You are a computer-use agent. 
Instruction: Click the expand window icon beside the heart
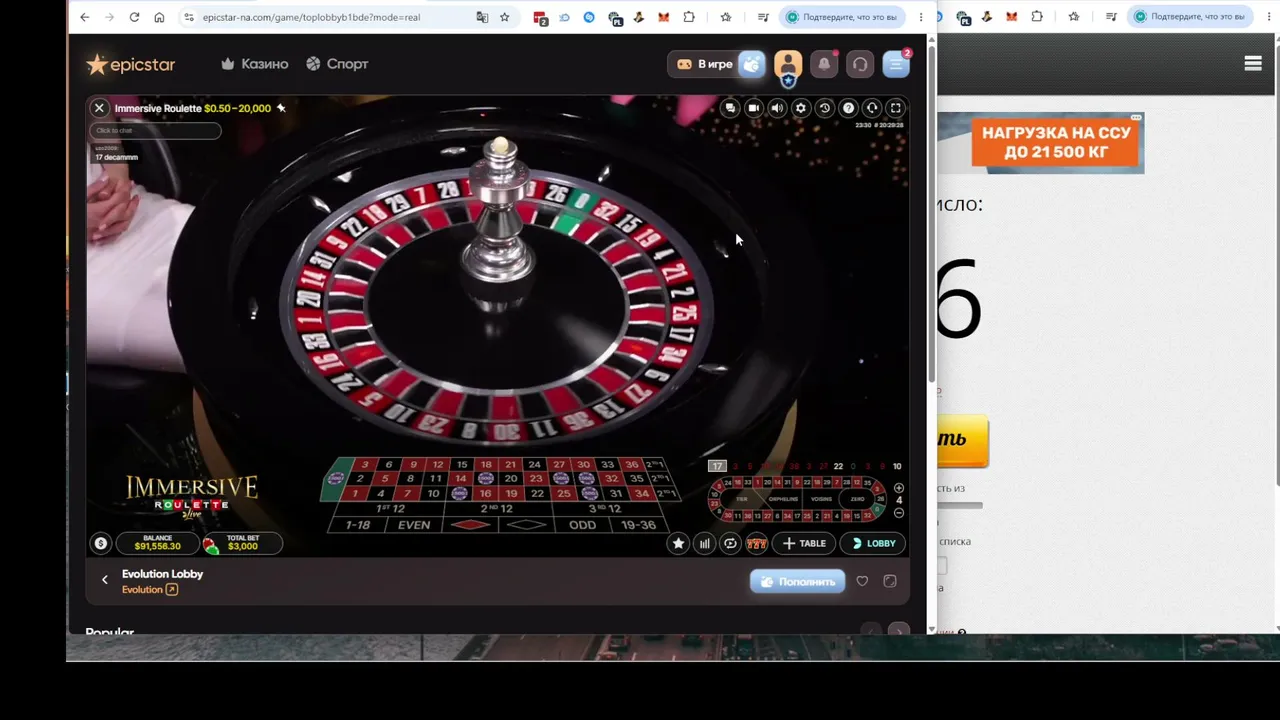[890, 581]
